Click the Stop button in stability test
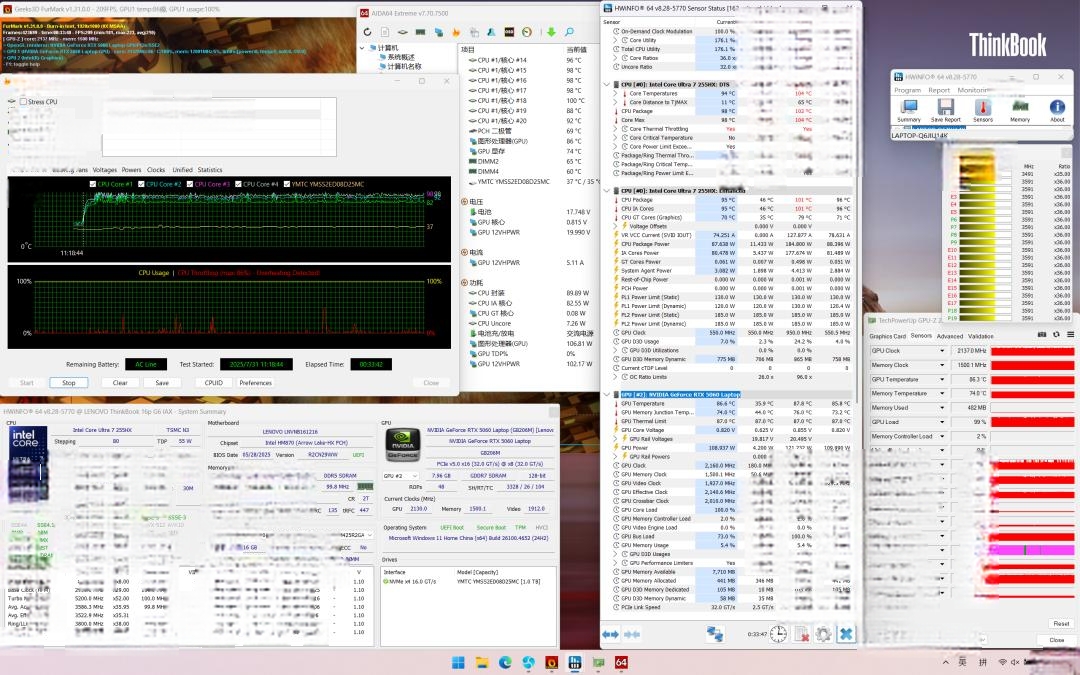Screen dimensions: 1080x675 (x=69, y=383)
